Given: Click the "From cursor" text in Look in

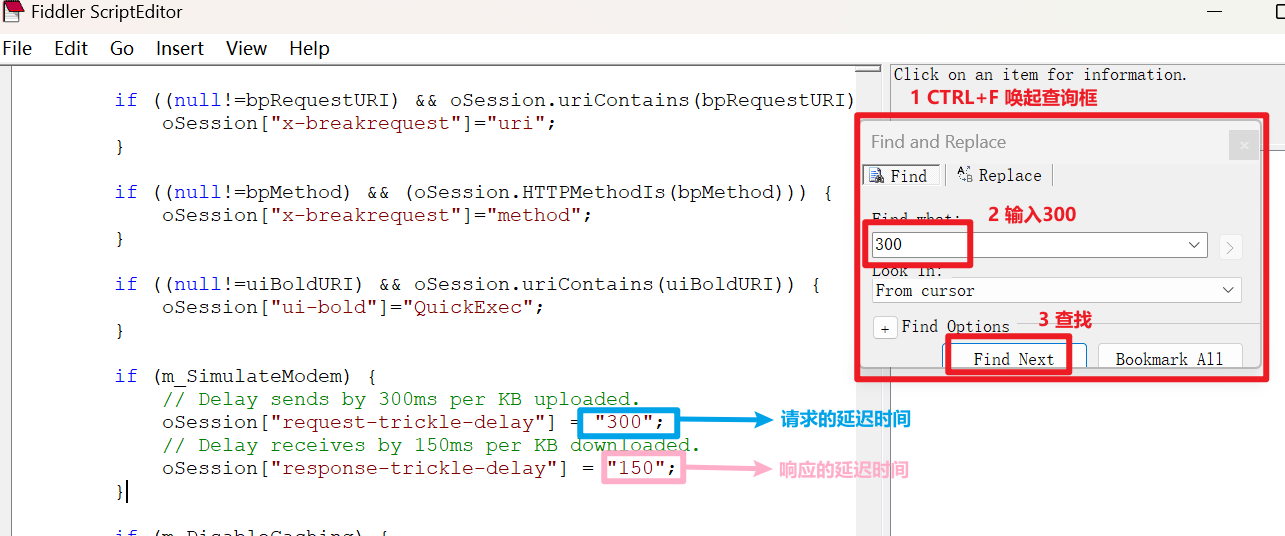Looking at the screenshot, I should point(924,290).
